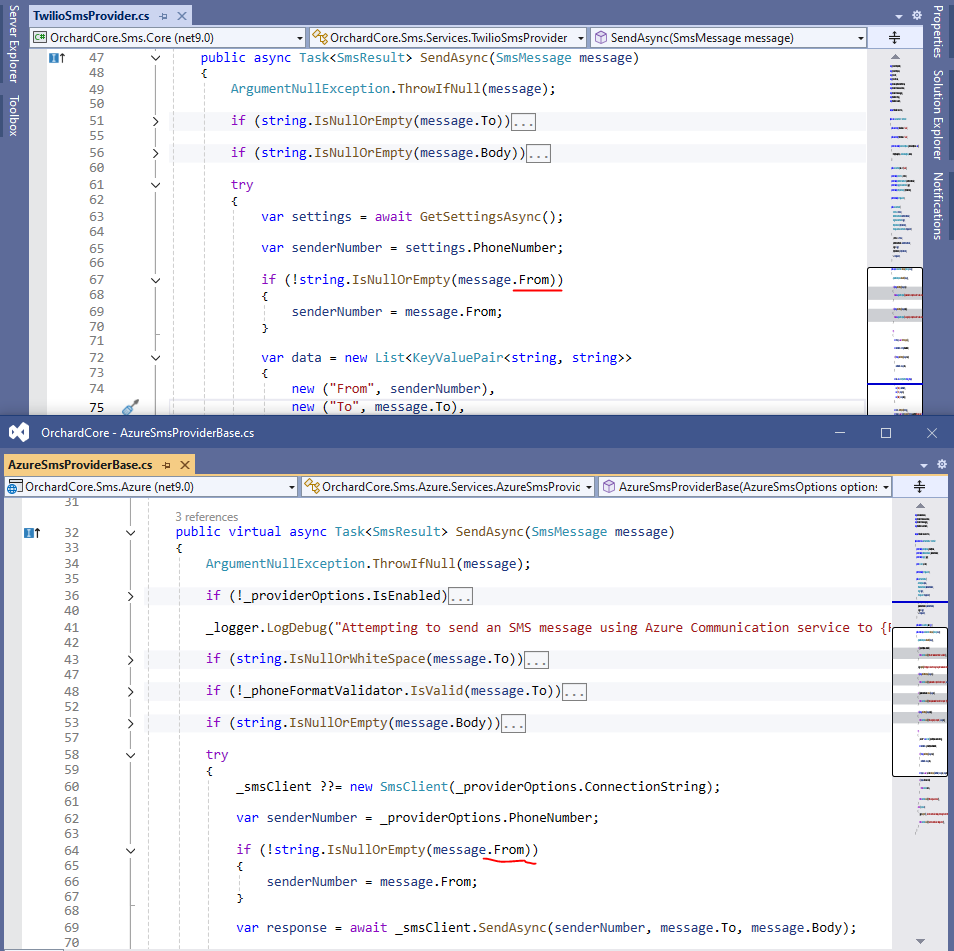Viewport: 954px width, 951px height.
Task: Click the Twilio scrollbar up arrow
Action: (895, 57)
